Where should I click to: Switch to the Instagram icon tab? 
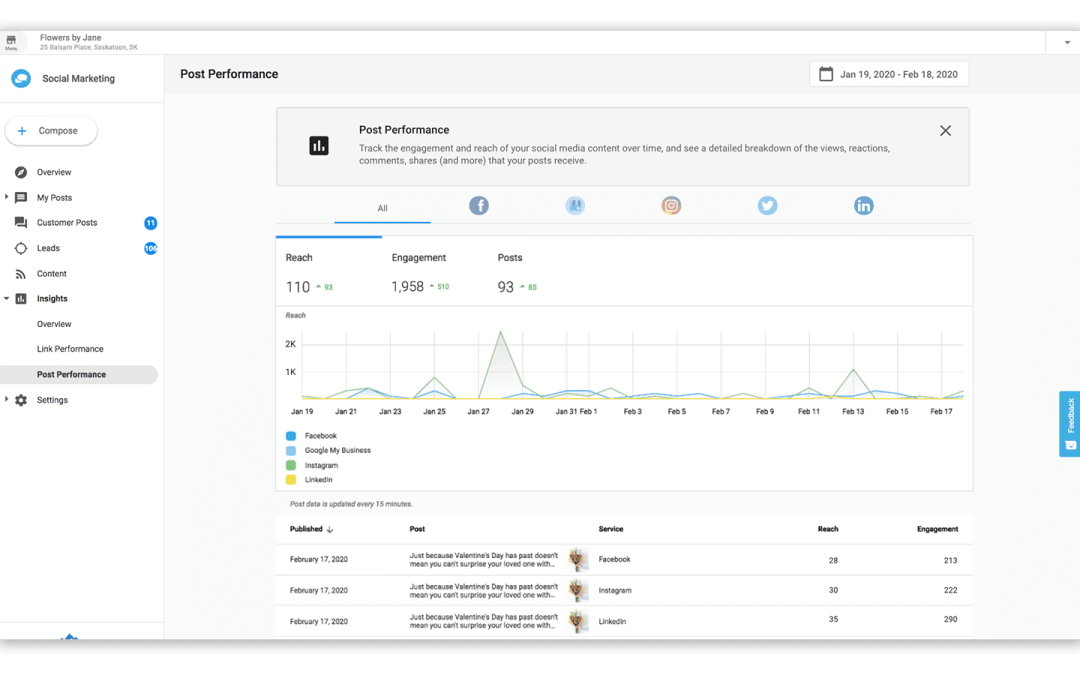coord(671,206)
